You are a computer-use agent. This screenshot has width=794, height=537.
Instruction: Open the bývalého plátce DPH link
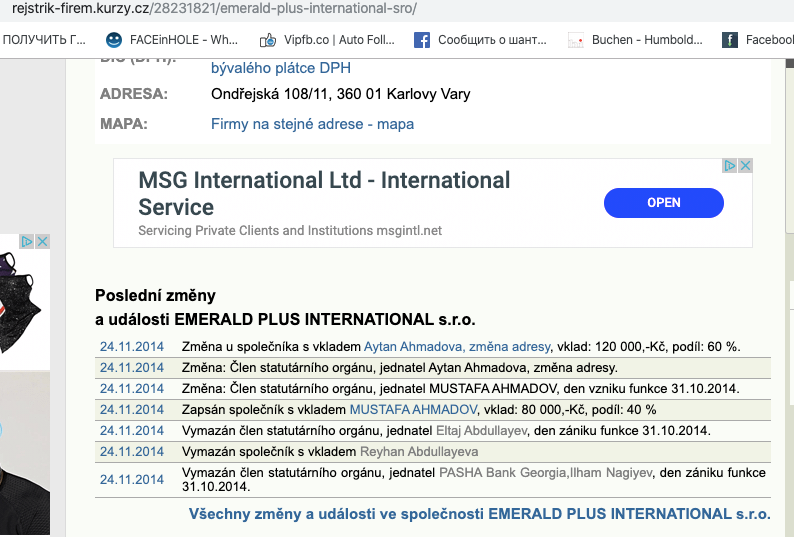coord(281,68)
